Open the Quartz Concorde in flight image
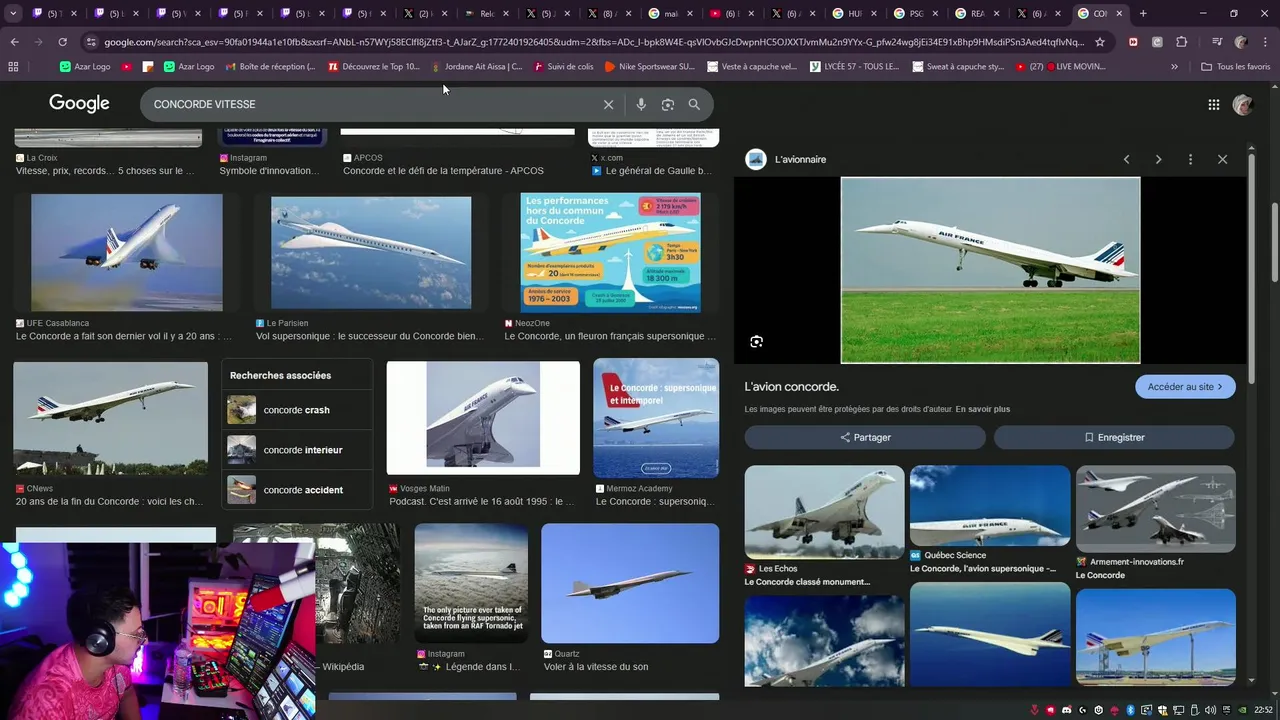Viewport: 1280px width, 720px height. coord(630,583)
